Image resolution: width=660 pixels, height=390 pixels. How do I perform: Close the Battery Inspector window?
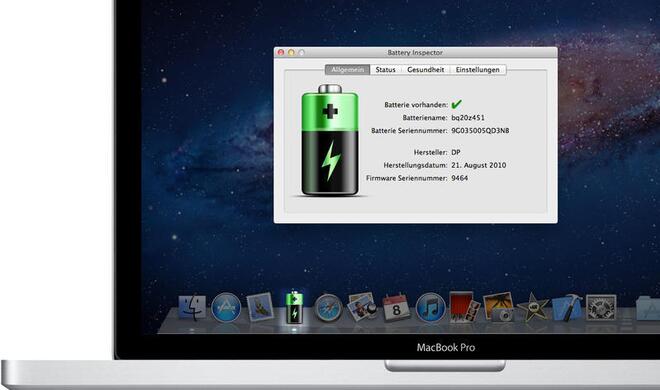point(281,53)
